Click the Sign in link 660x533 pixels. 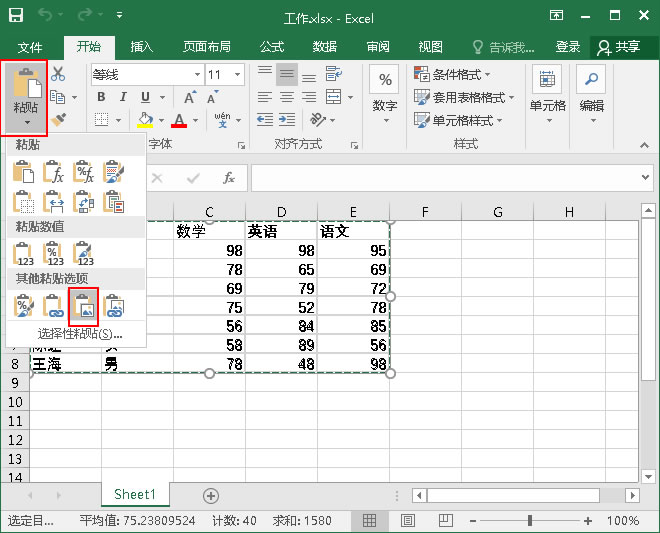point(568,47)
